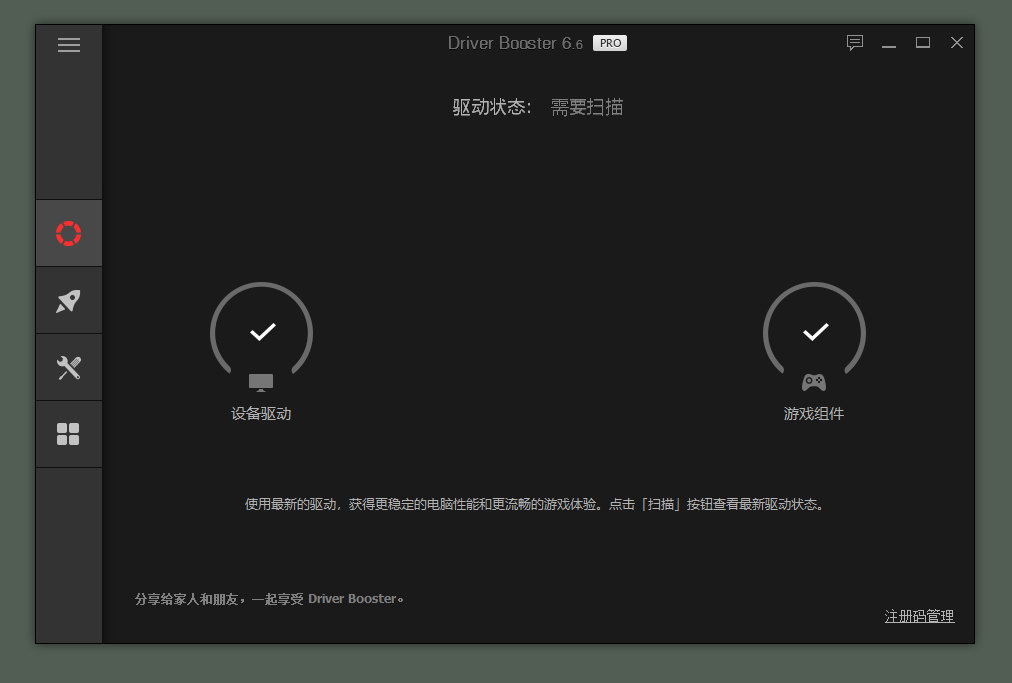The width and height of the screenshot is (1012, 683).
Task: Open the Tools wrench icon in sidebar
Action: (x=68, y=366)
